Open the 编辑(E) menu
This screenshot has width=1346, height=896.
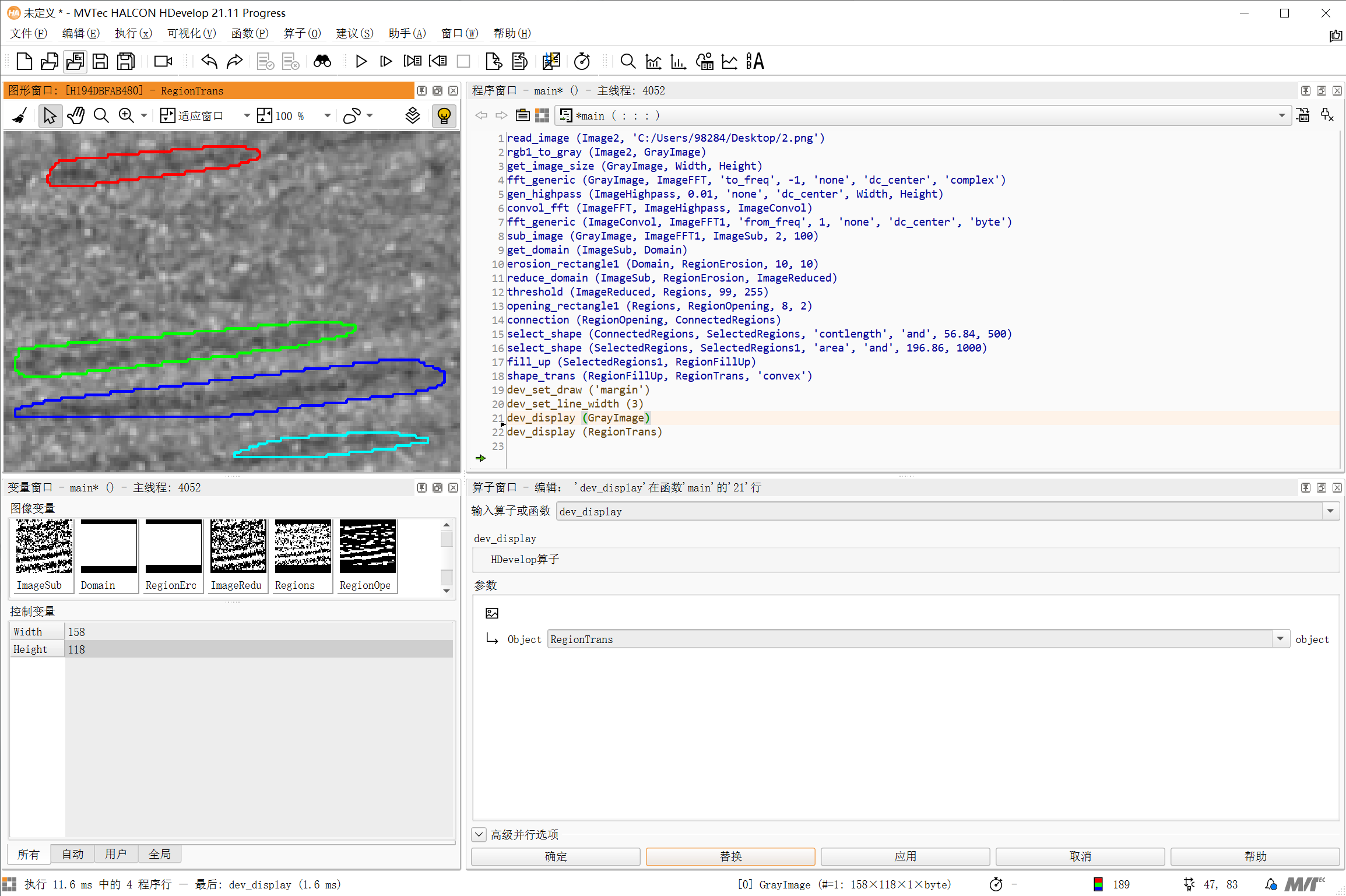(x=81, y=33)
